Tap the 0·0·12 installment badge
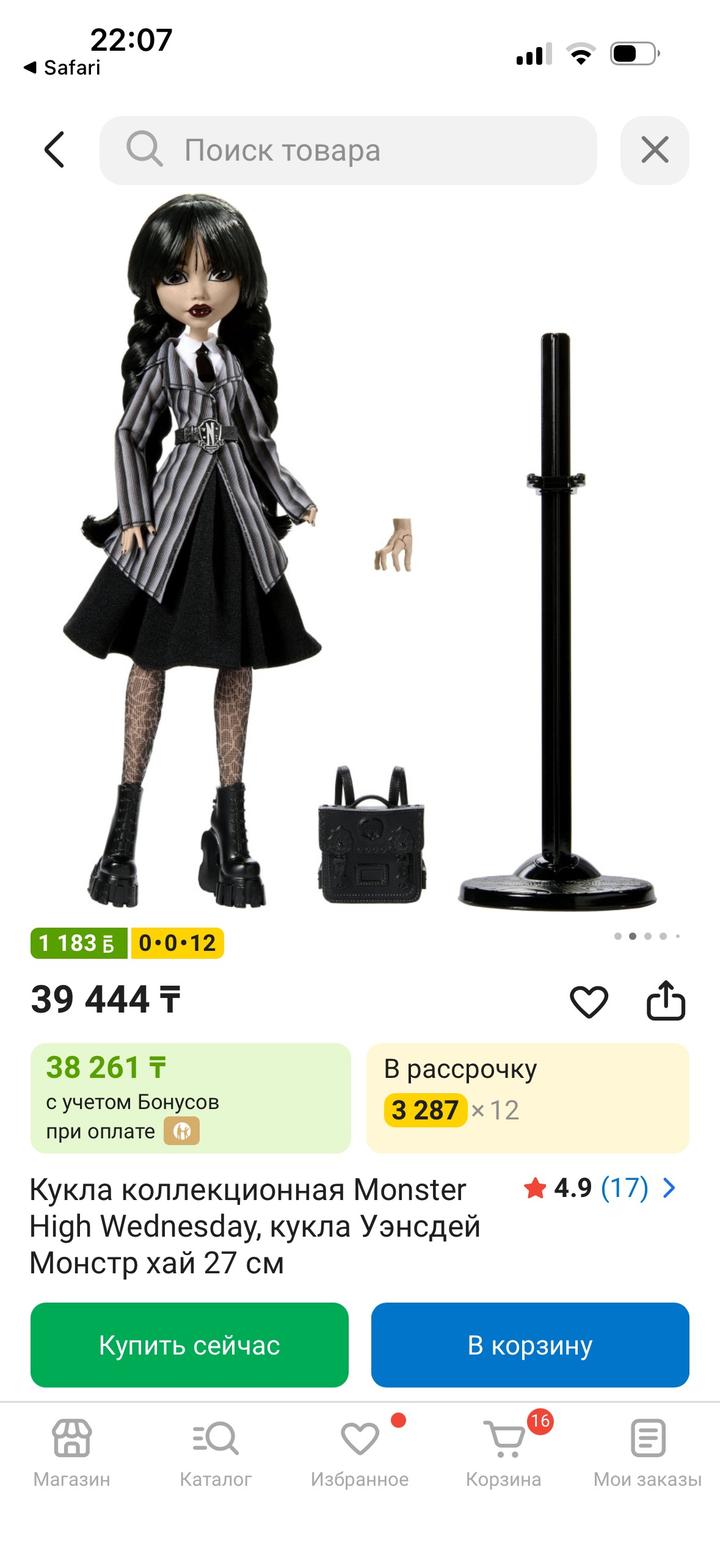Viewport: 720px width, 1561px height. 177,943
